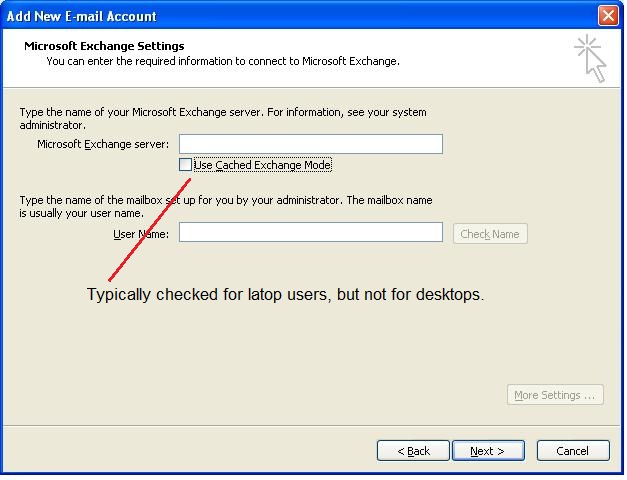This screenshot has height=480, width=627.
Task: Cancel the e-mail account setup
Action: click(x=573, y=451)
